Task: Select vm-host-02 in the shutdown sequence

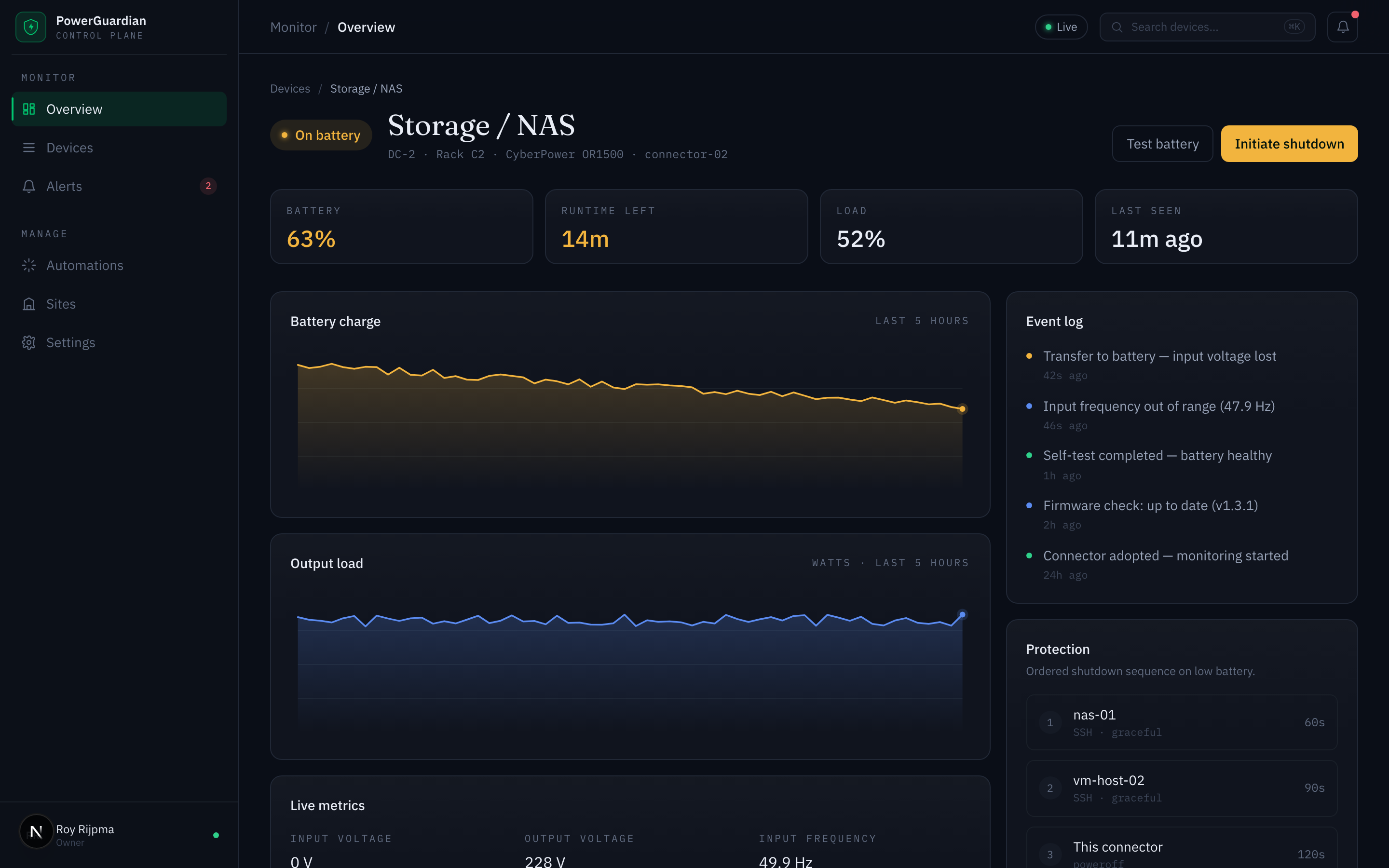Action: [1181, 787]
